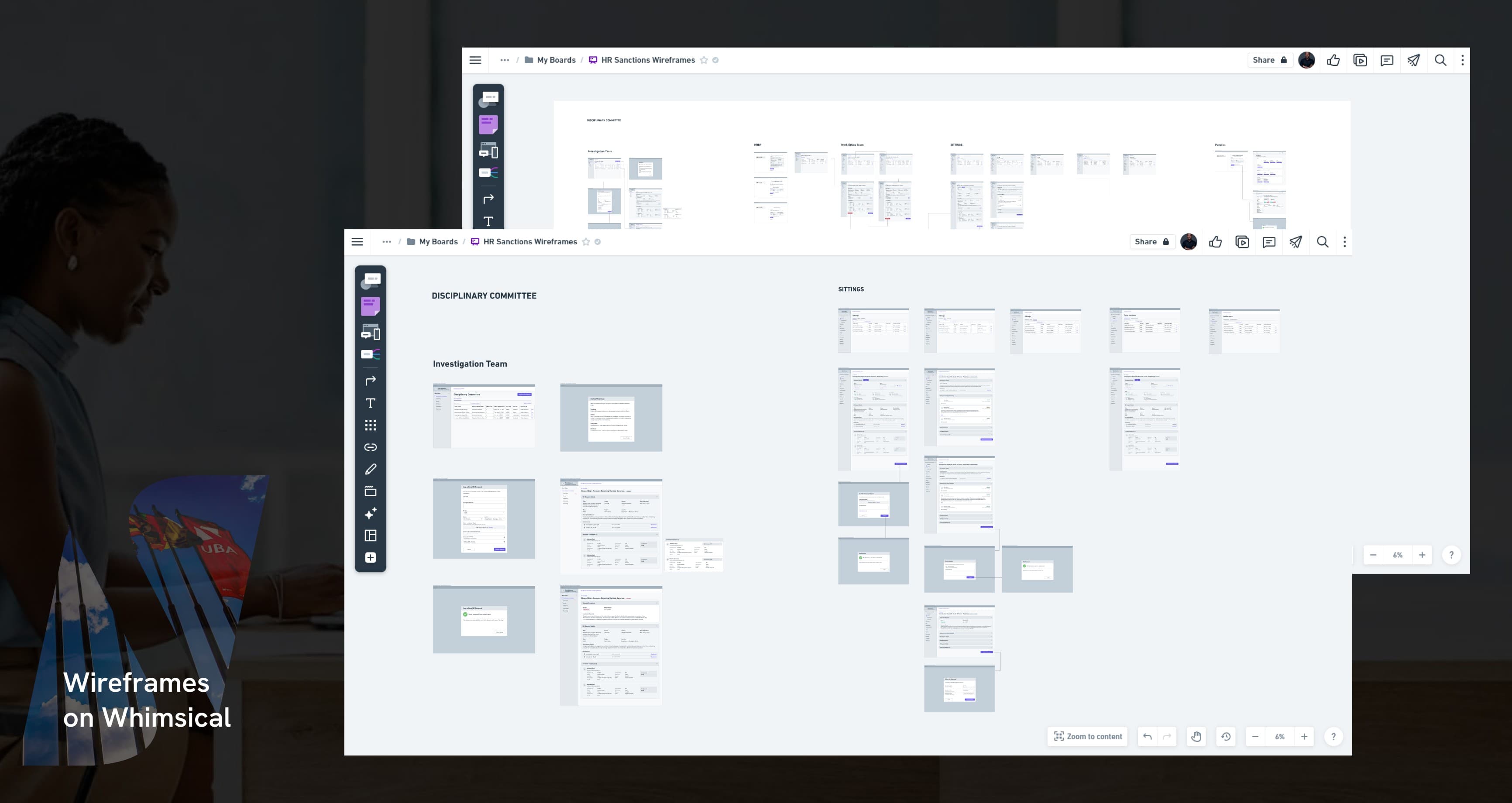
Task: Select wireframe elements tool in back window toolbar
Action: click(x=488, y=150)
